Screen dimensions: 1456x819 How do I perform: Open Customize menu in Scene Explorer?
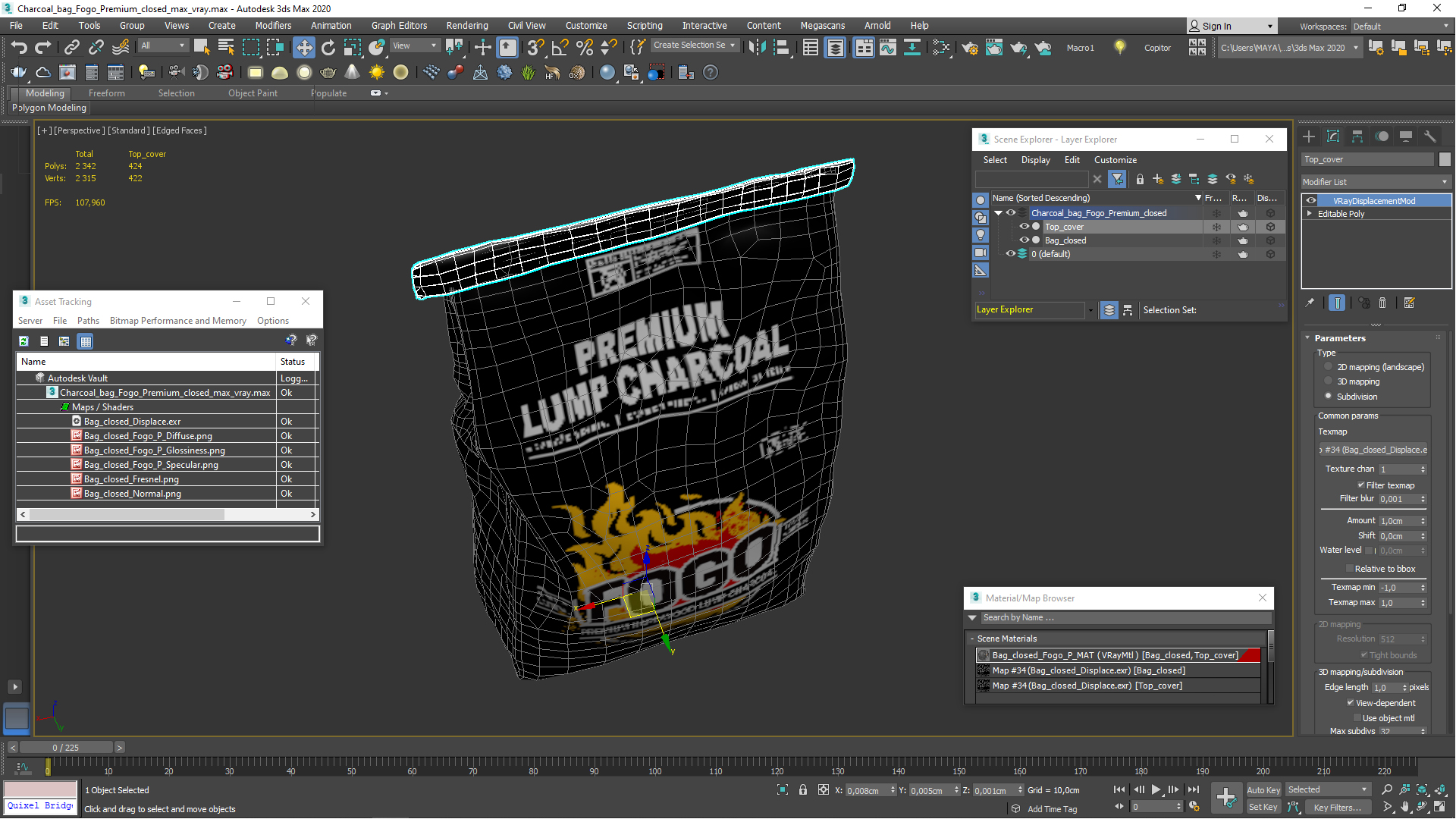(x=1115, y=160)
